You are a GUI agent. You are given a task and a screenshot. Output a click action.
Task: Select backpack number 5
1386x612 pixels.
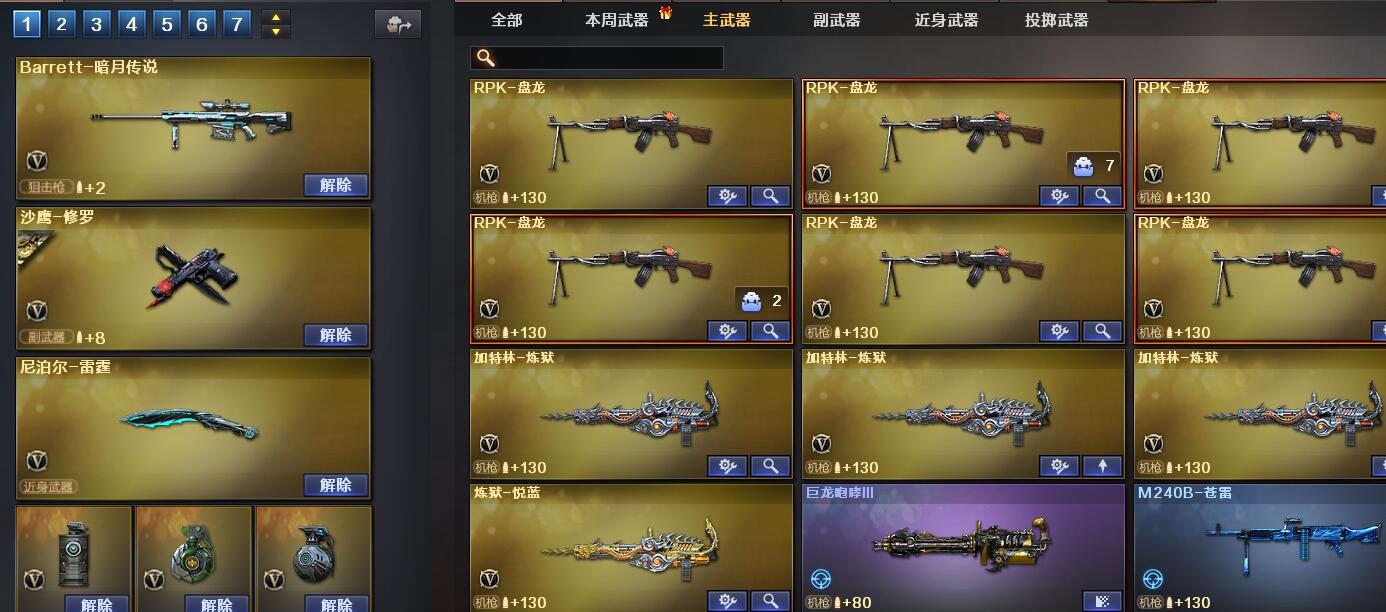click(x=166, y=23)
